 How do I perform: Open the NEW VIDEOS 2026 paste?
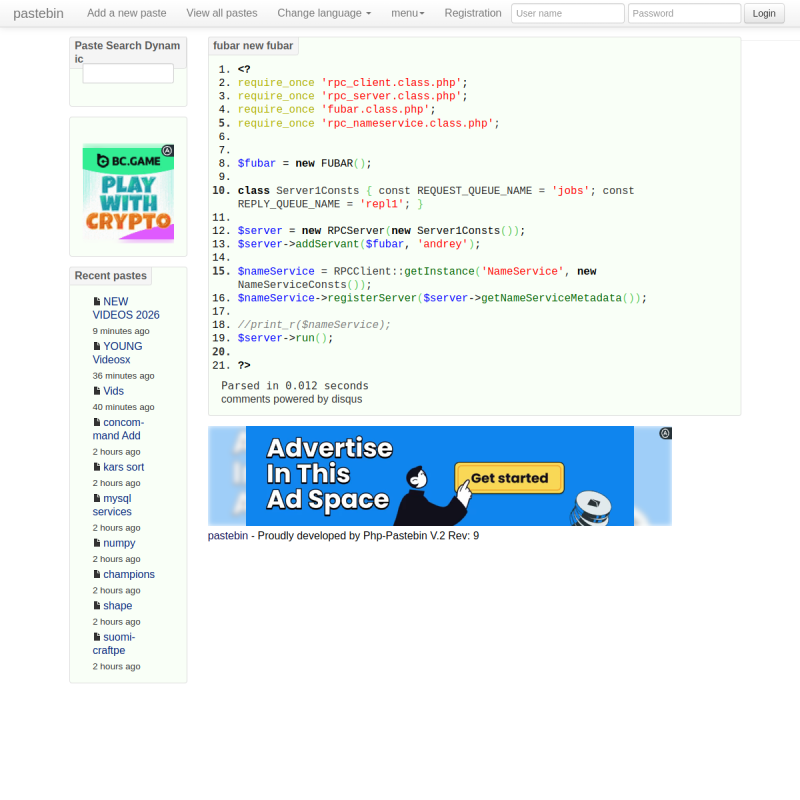coord(126,308)
